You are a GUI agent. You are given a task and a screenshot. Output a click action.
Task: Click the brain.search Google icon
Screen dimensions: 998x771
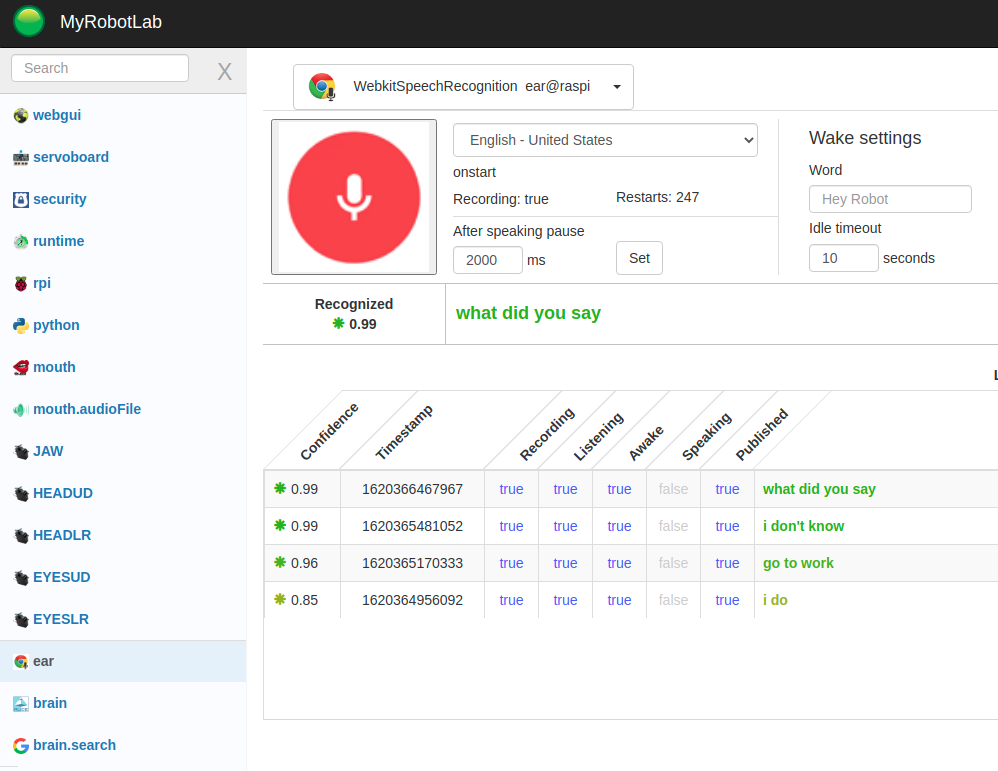[20, 746]
